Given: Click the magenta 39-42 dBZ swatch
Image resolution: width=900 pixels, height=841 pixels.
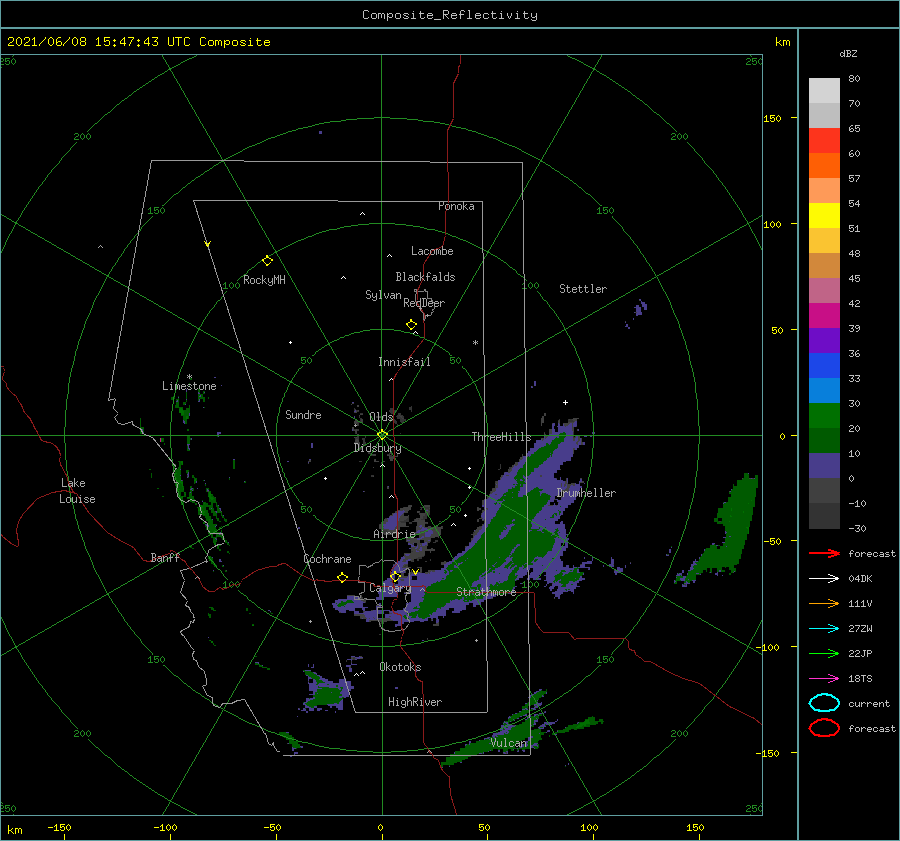Looking at the screenshot, I should click(824, 316).
